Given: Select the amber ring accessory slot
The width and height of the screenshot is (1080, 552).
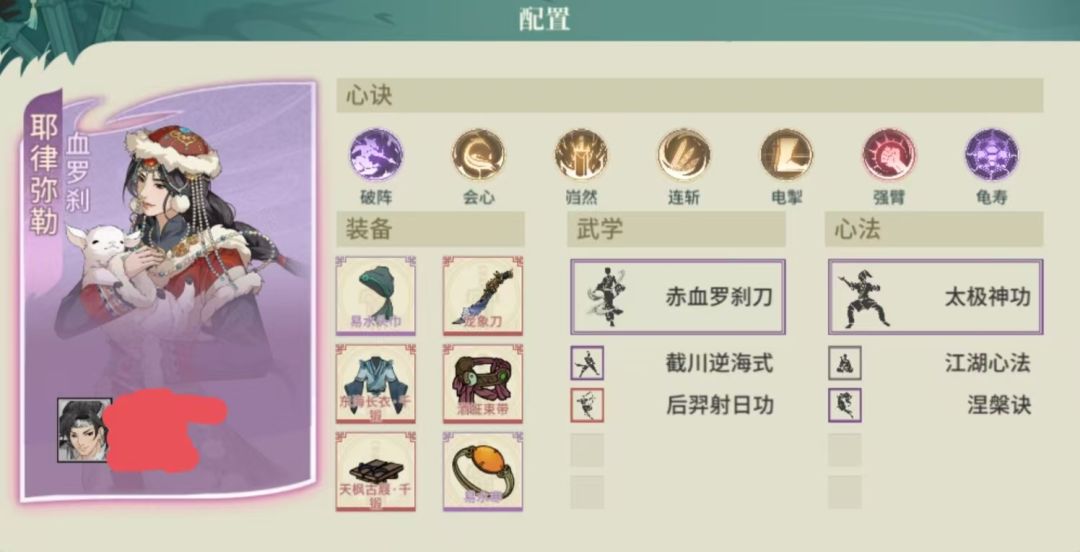Looking at the screenshot, I should (x=483, y=471).
